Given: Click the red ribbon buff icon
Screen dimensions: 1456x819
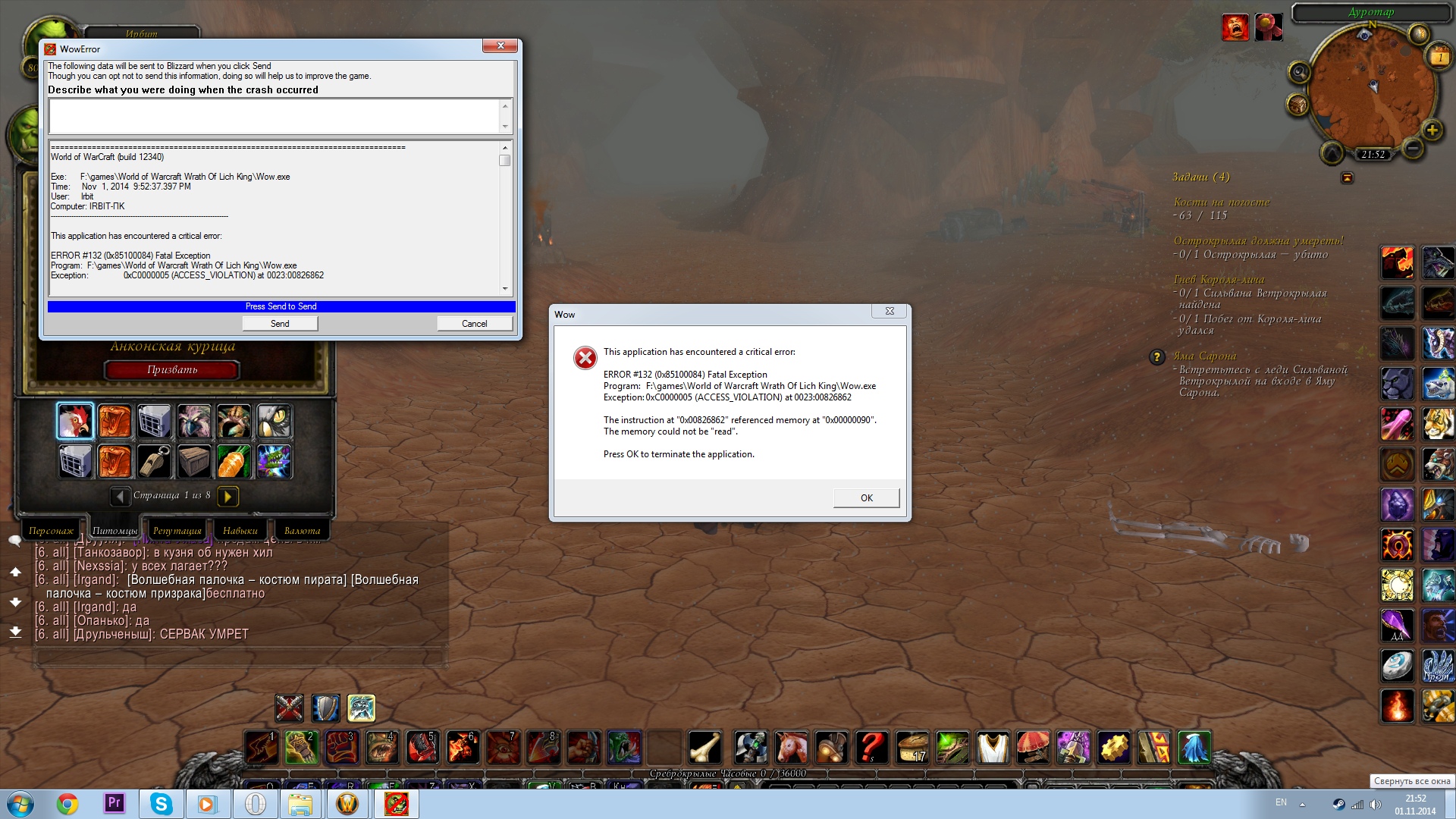Looking at the screenshot, I should pos(1268,28).
